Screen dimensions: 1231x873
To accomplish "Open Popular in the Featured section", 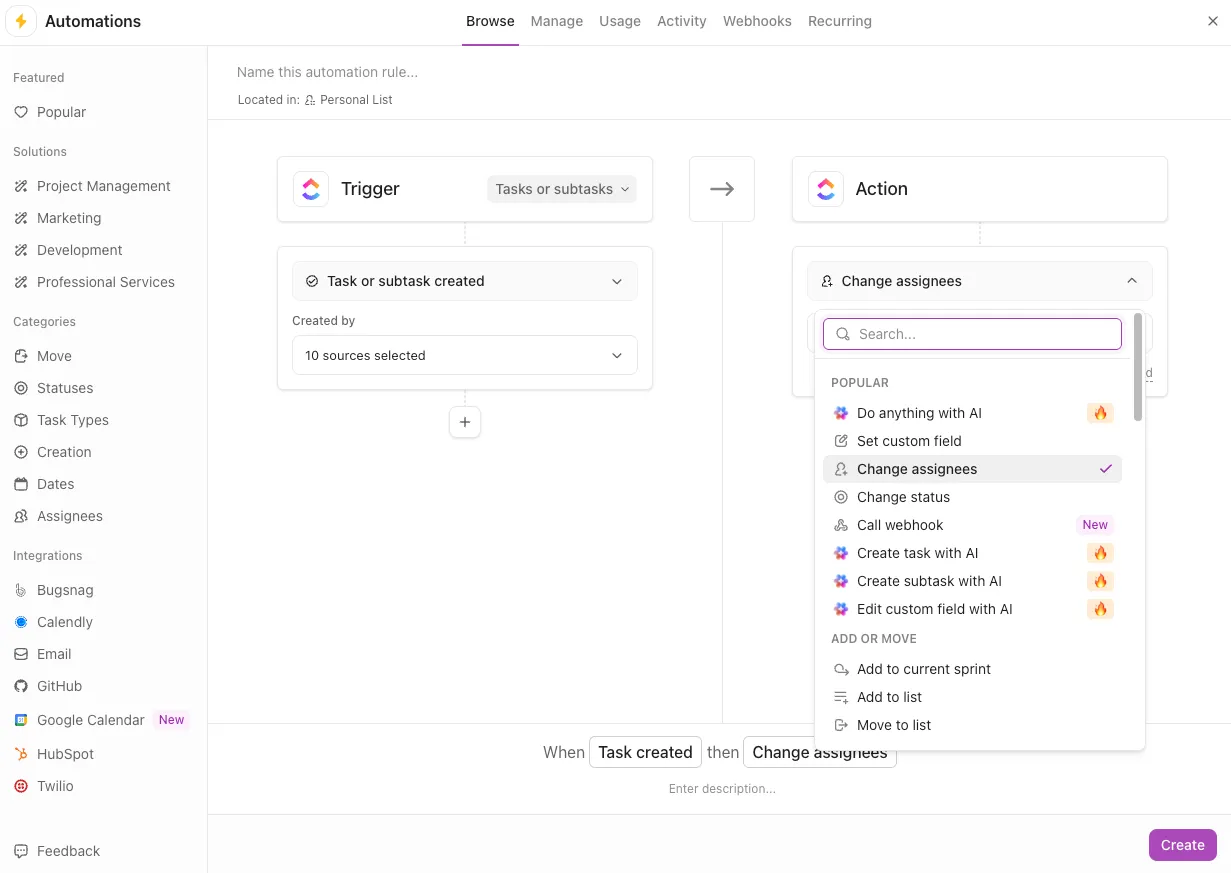I will (x=61, y=112).
